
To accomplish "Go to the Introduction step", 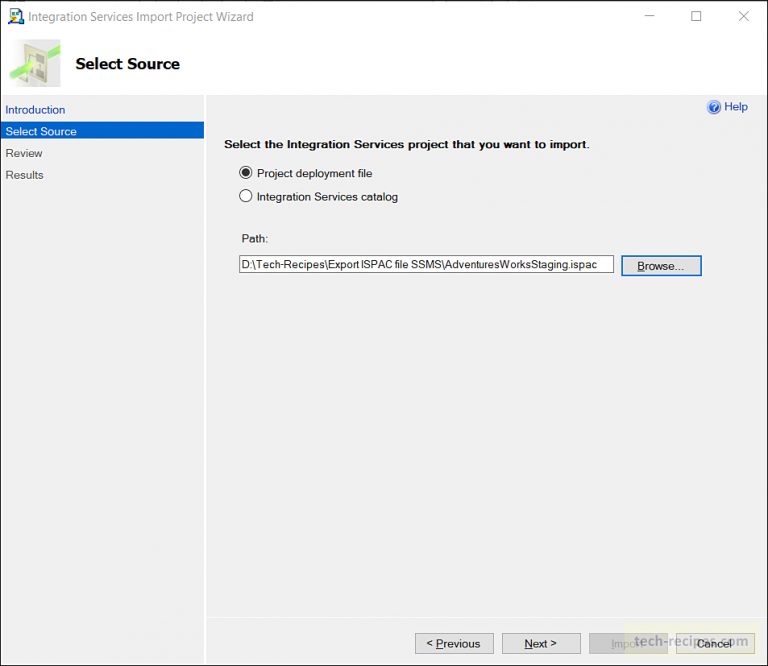I will pyautogui.click(x=35, y=110).
